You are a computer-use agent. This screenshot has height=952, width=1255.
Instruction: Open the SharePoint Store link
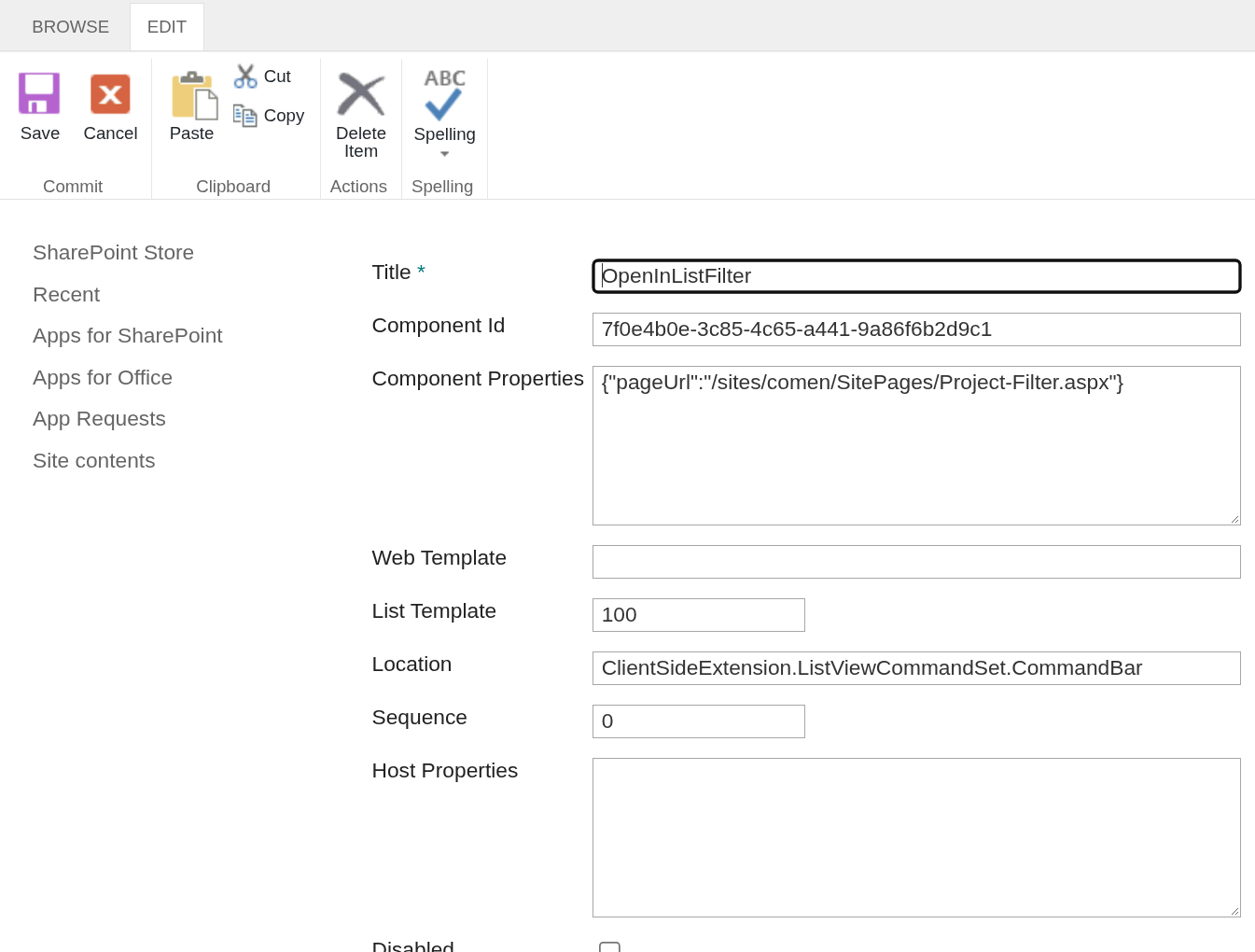[x=114, y=253]
